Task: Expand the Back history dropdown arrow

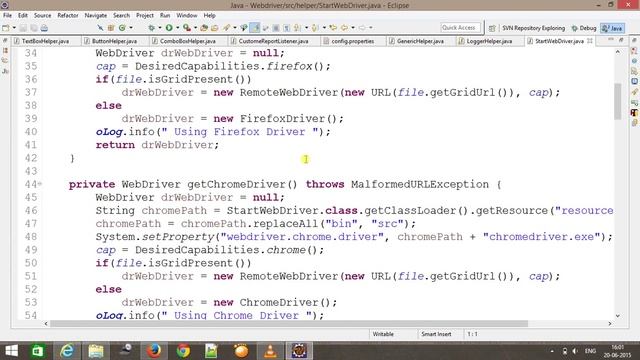Action: (353, 28)
